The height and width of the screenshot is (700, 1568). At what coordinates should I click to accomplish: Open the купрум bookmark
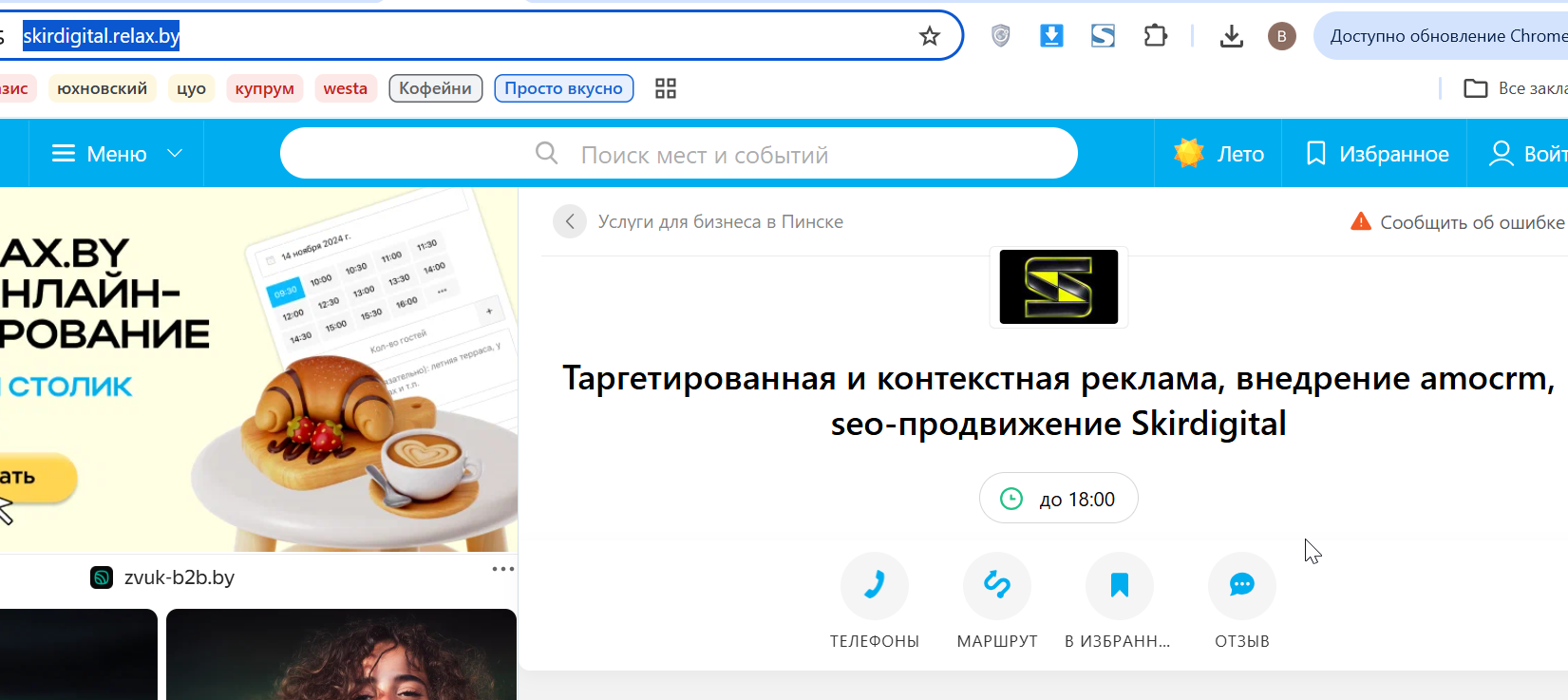tap(264, 88)
